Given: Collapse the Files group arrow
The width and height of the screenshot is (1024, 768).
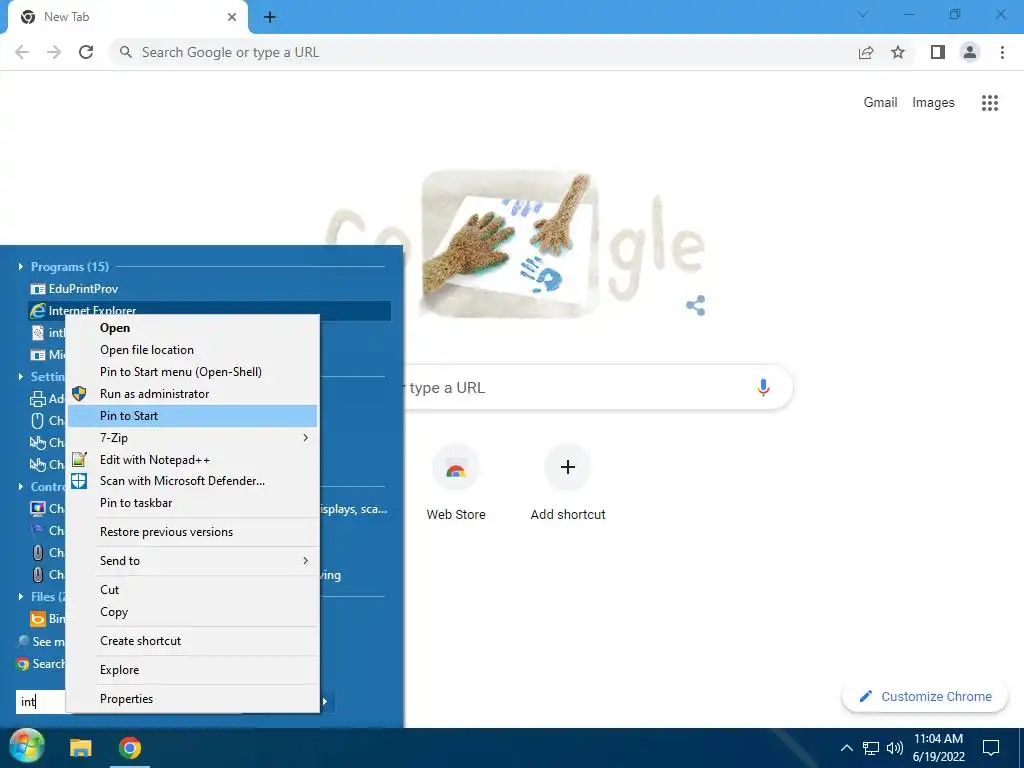Looking at the screenshot, I should [20, 597].
